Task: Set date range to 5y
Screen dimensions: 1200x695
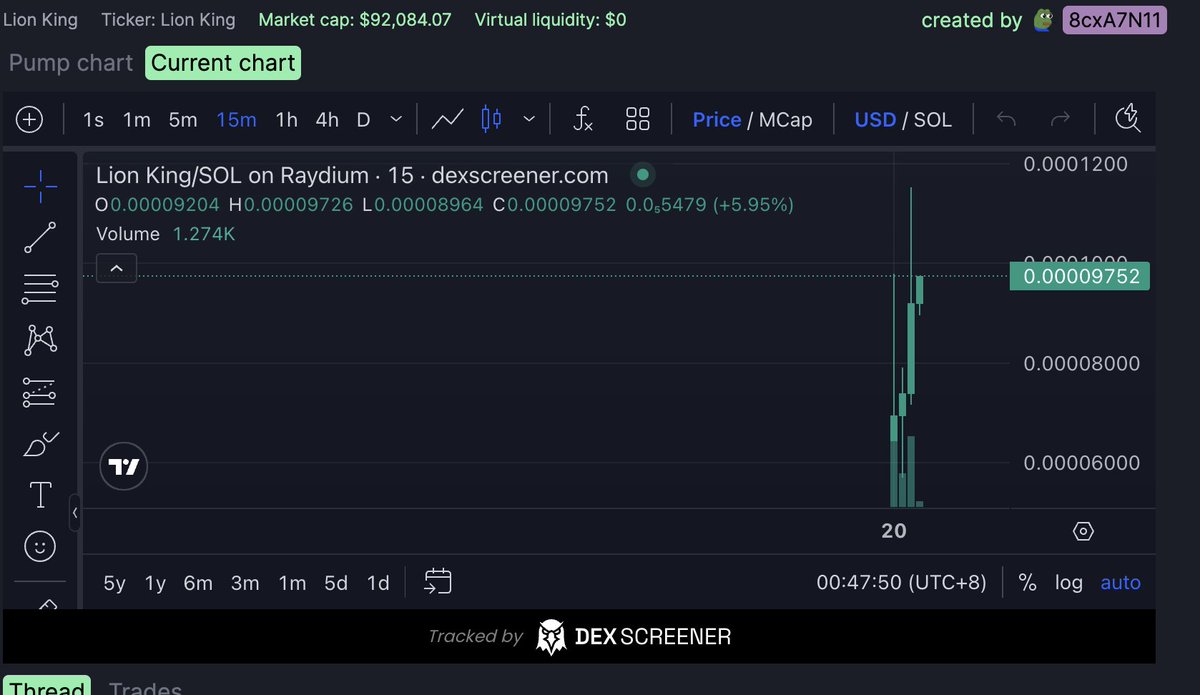Action: coord(115,583)
